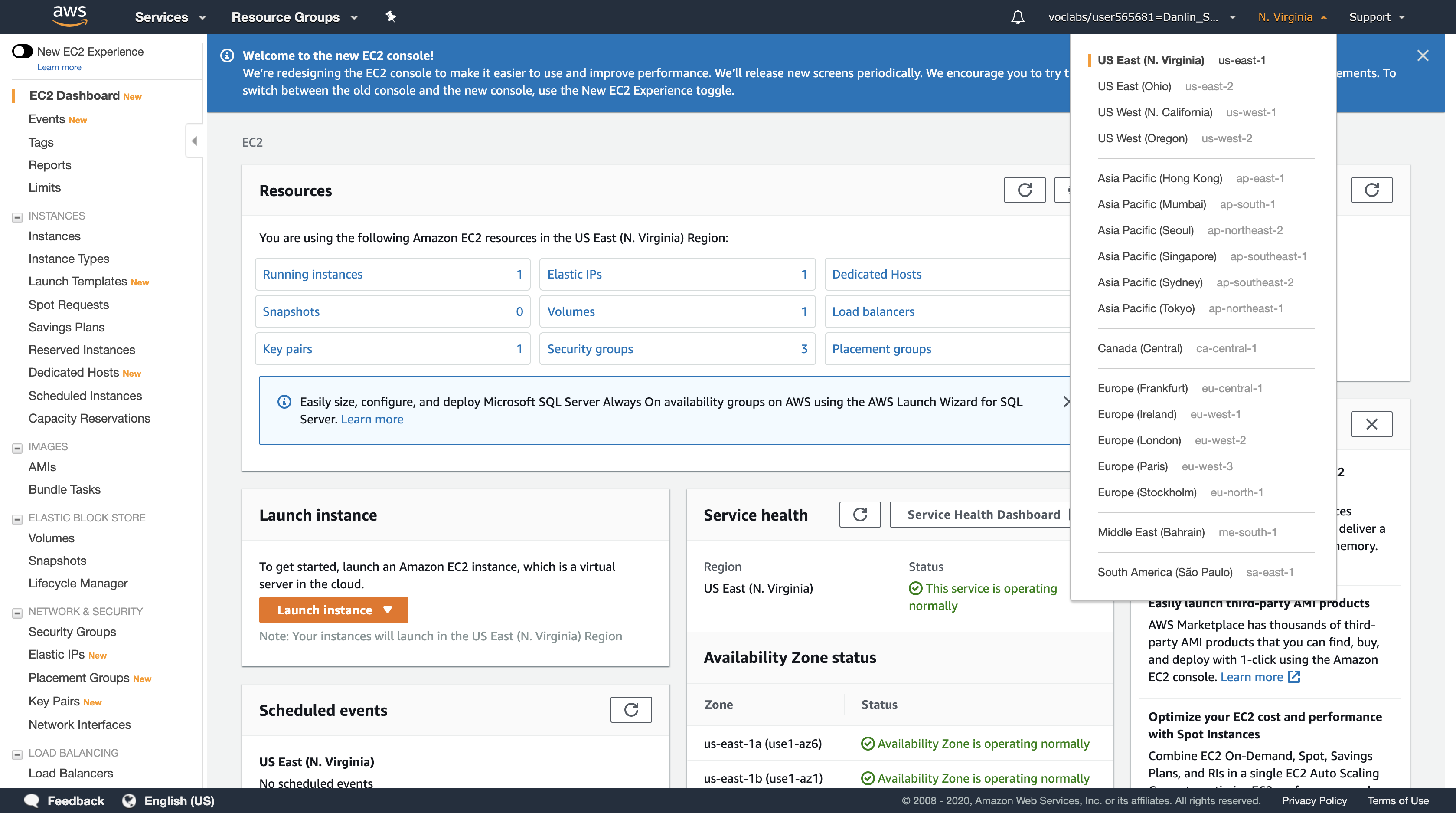
Task: Open the Services dropdown menu
Action: tap(170, 17)
